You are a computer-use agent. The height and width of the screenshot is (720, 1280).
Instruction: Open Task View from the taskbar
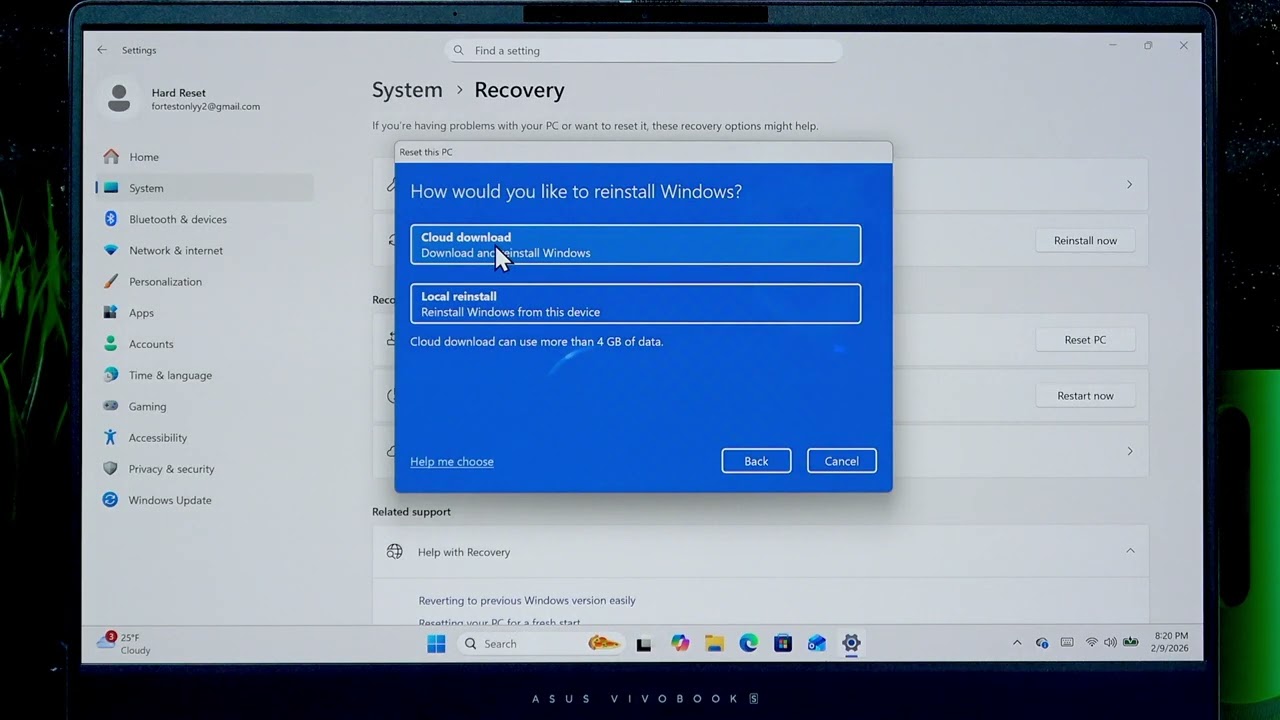(644, 644)
